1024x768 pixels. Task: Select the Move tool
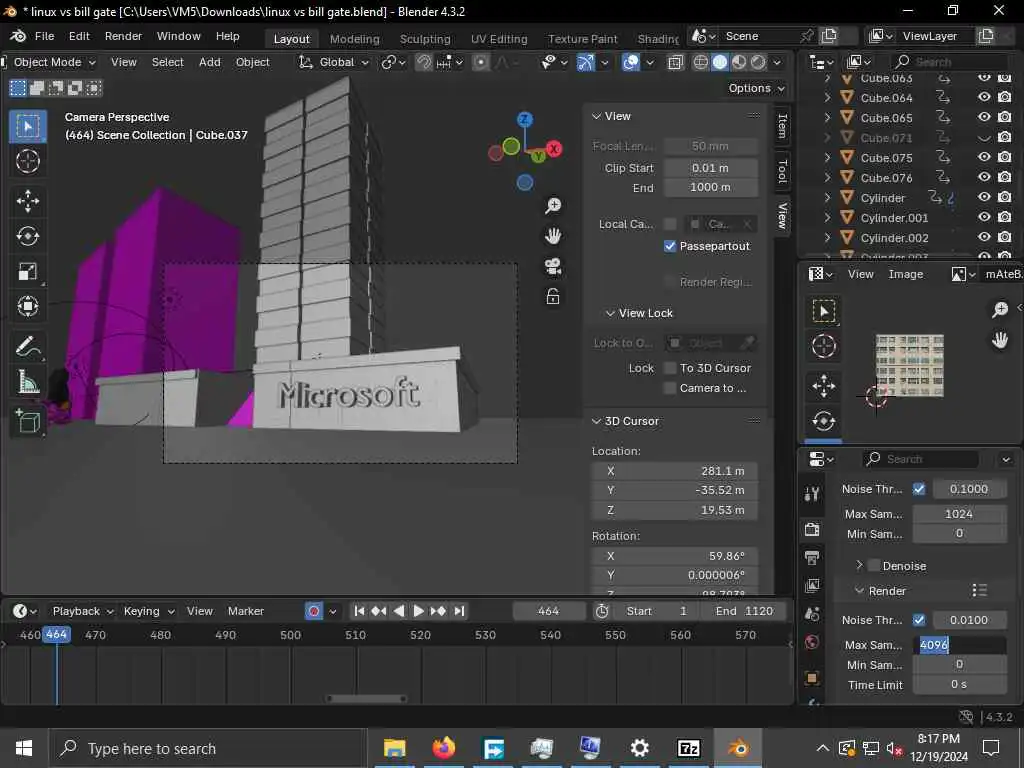(27, 201)
